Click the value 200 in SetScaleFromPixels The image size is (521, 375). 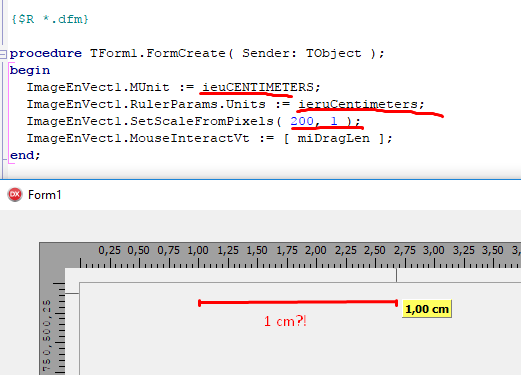(x=302, y=121)
